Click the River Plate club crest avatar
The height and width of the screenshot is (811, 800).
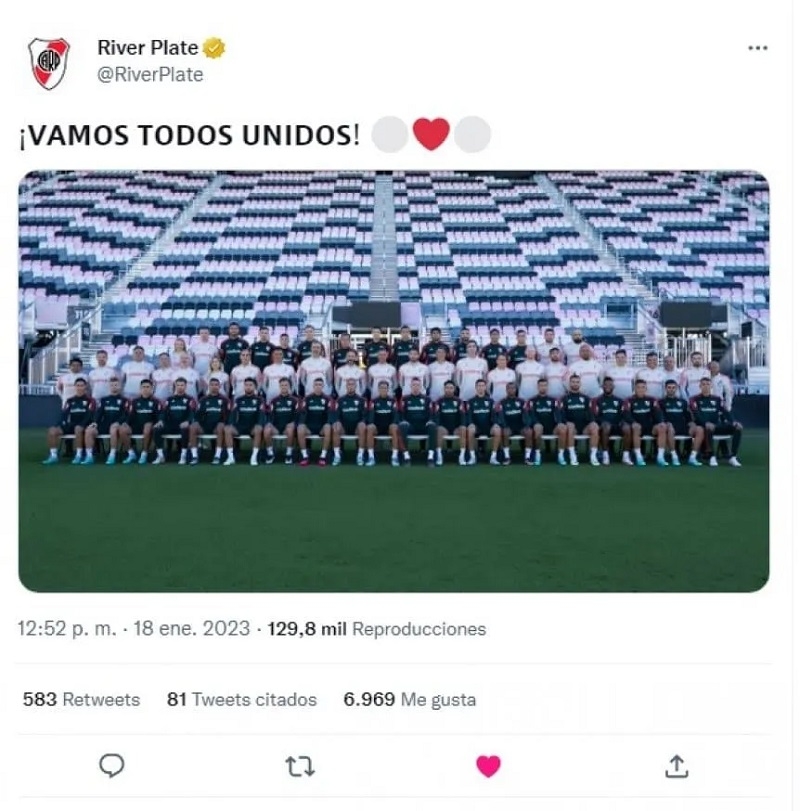coord(49,63)
